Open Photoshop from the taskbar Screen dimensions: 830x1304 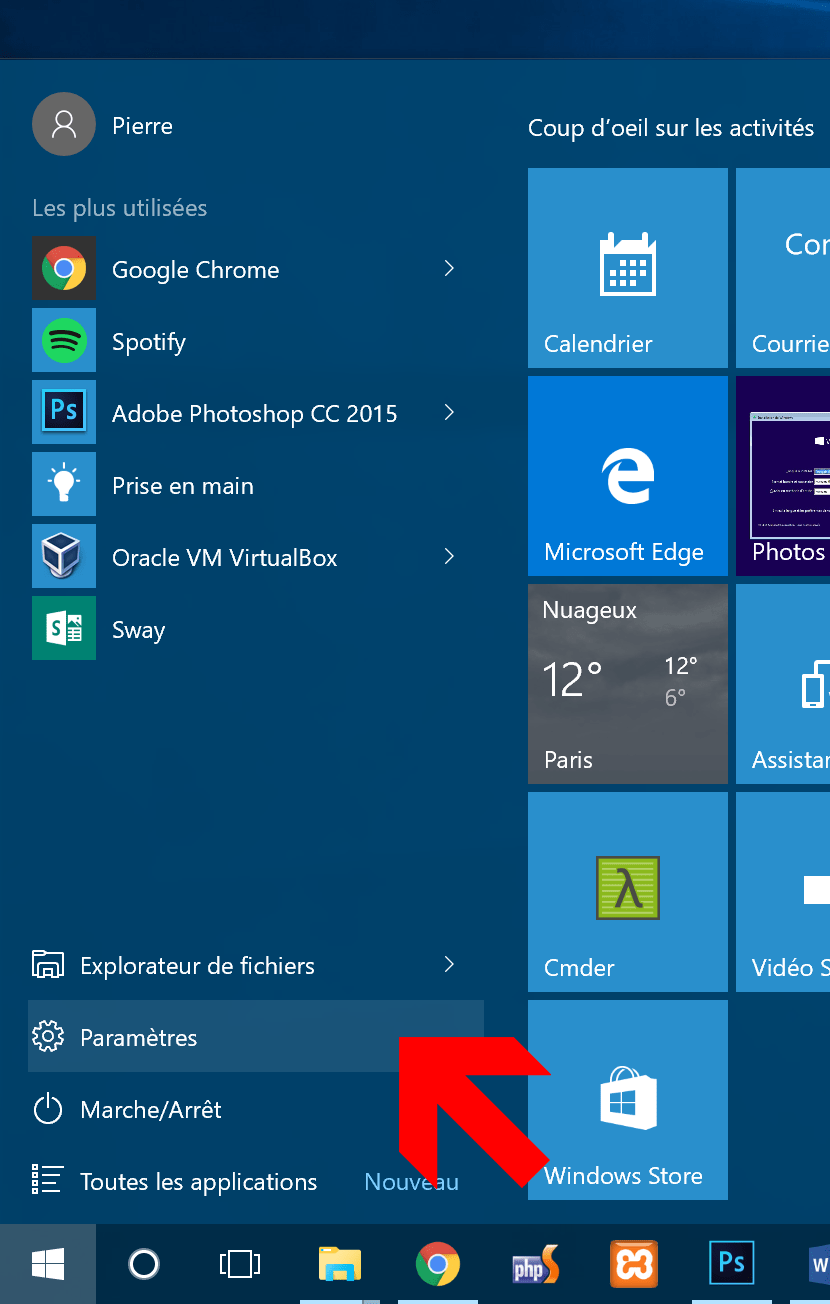pyautogui.click(x=732, y=1264)
